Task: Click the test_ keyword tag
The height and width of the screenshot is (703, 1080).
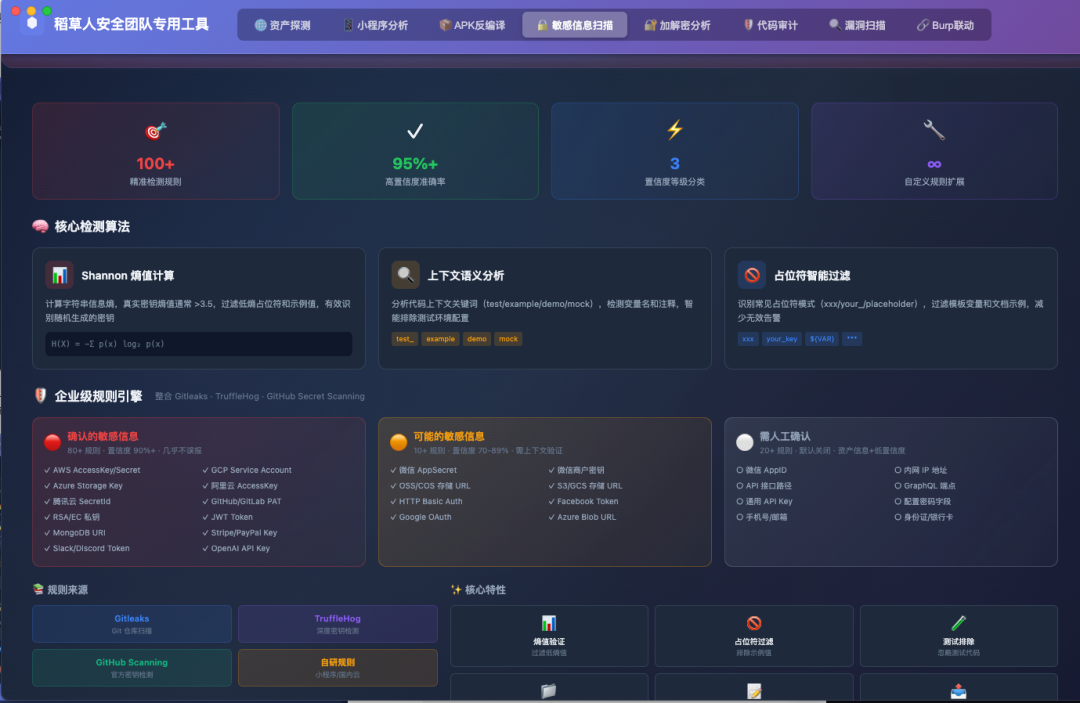Action: 404,339
